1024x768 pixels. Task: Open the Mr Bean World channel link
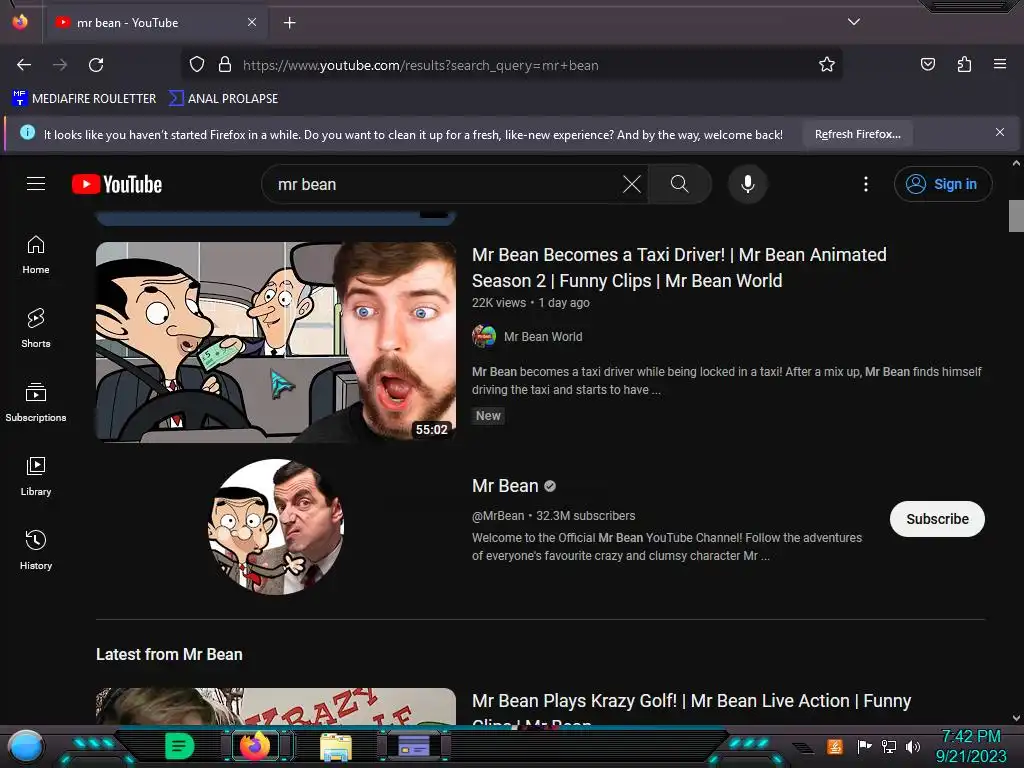click(x=543, y=337)
